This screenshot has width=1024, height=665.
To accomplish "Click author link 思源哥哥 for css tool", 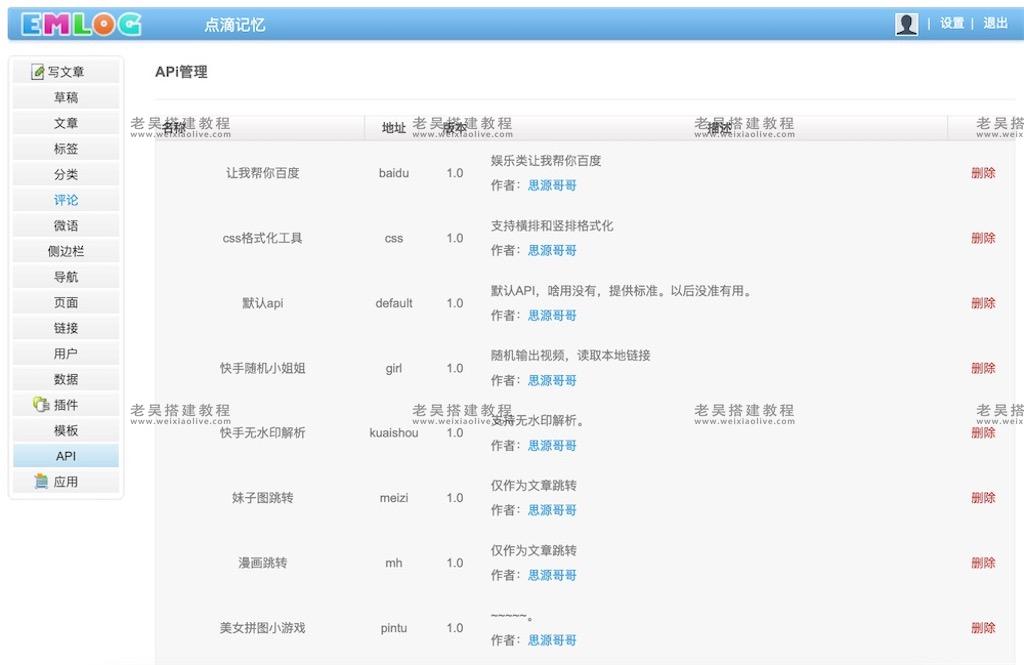I will click(x=553, y=250).
